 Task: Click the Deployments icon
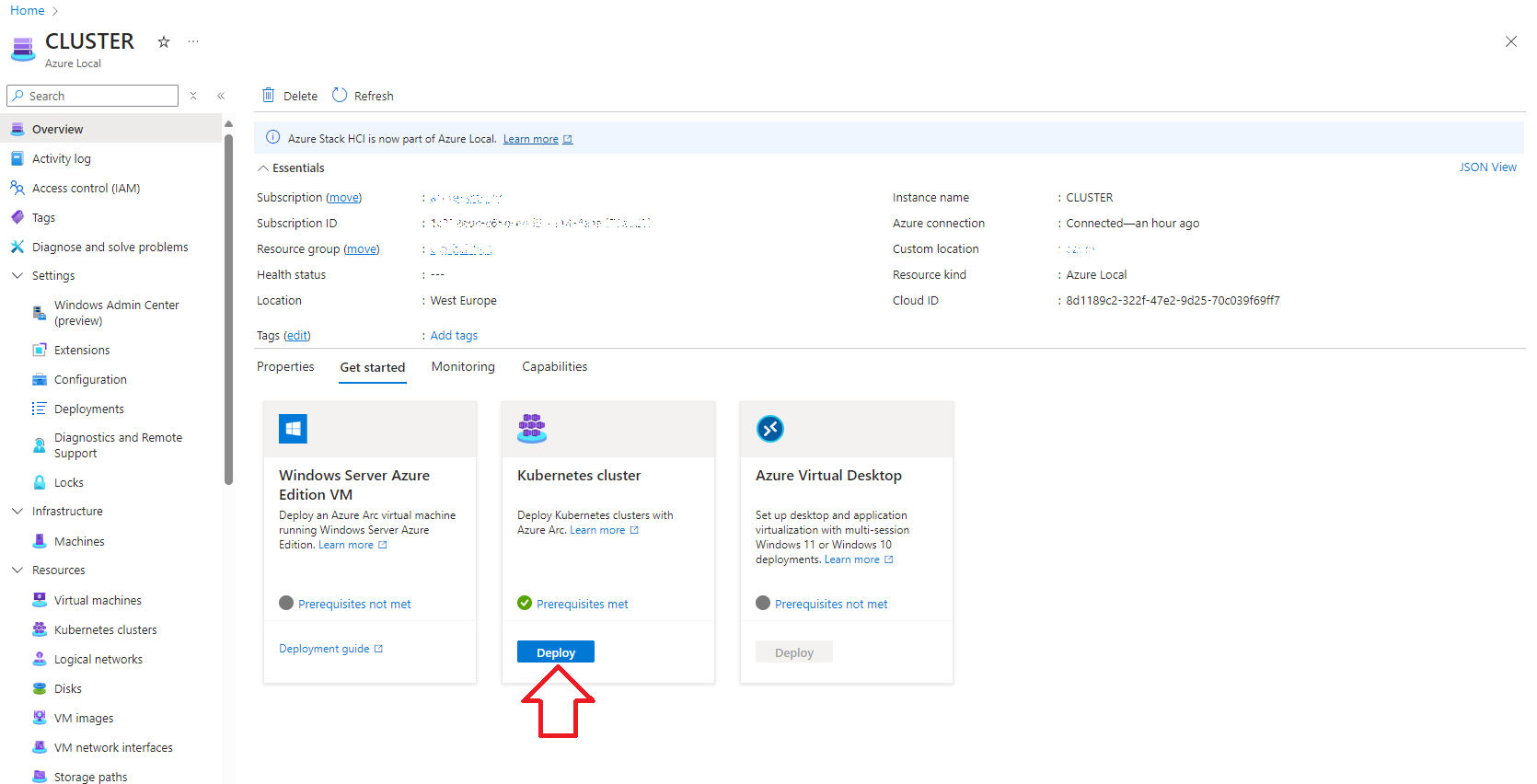pos(40,409)
